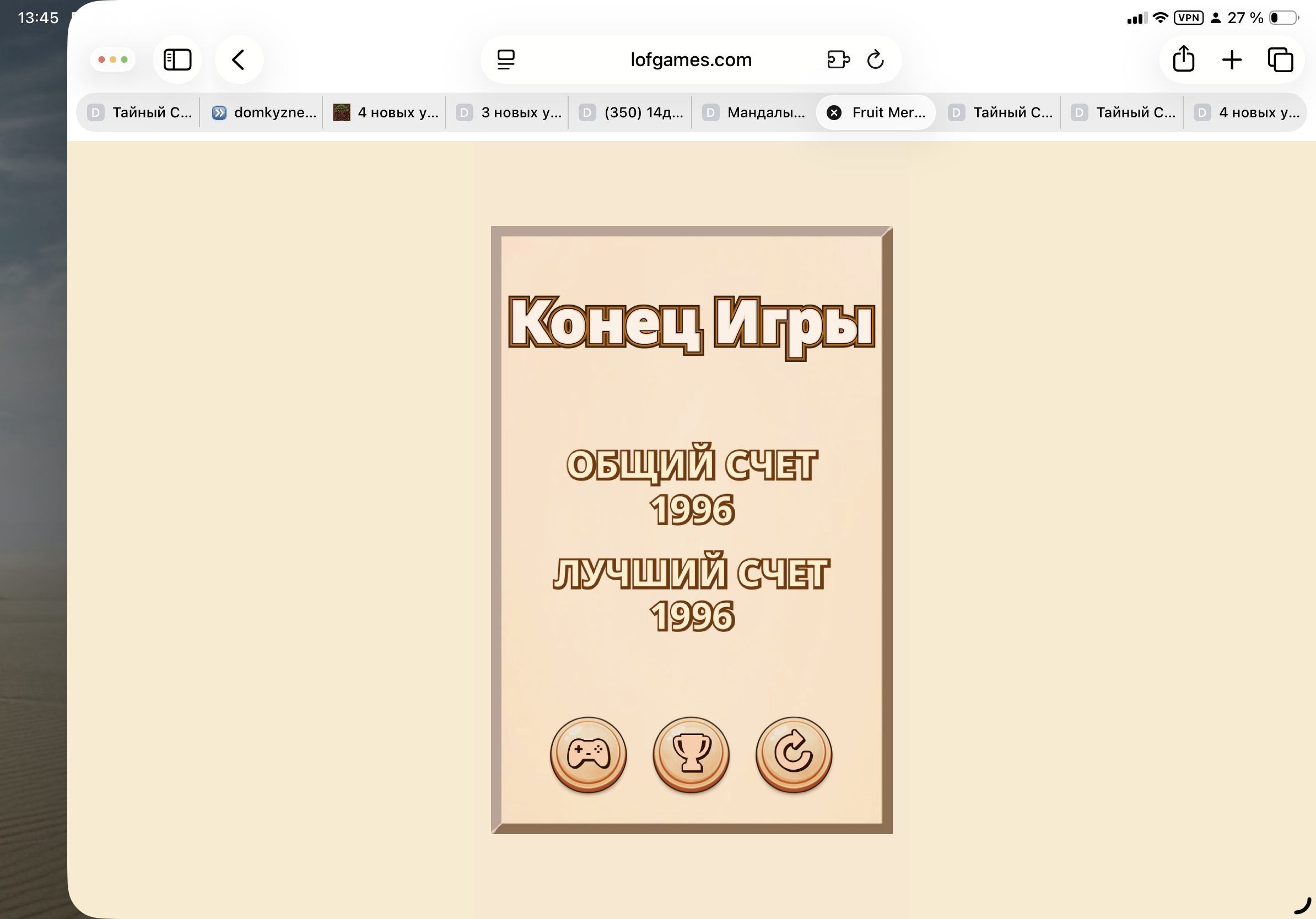Viewport: 1316px width, 919px height.
Task: Reload the lofgames.com page
Action: click(x=875, y=60)
